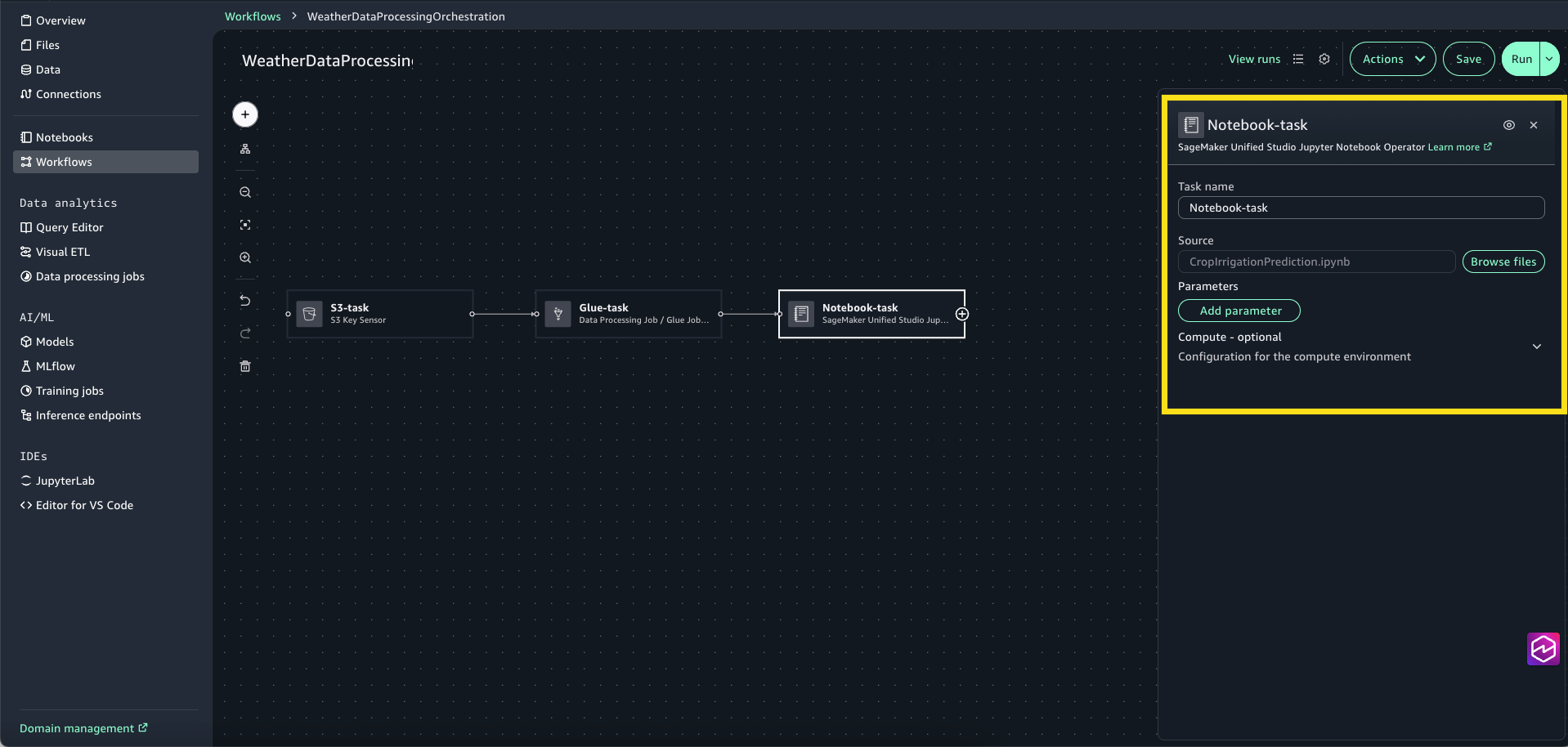
Task: Click the auto-layout hierarchy icon
Action: point(245,149)
